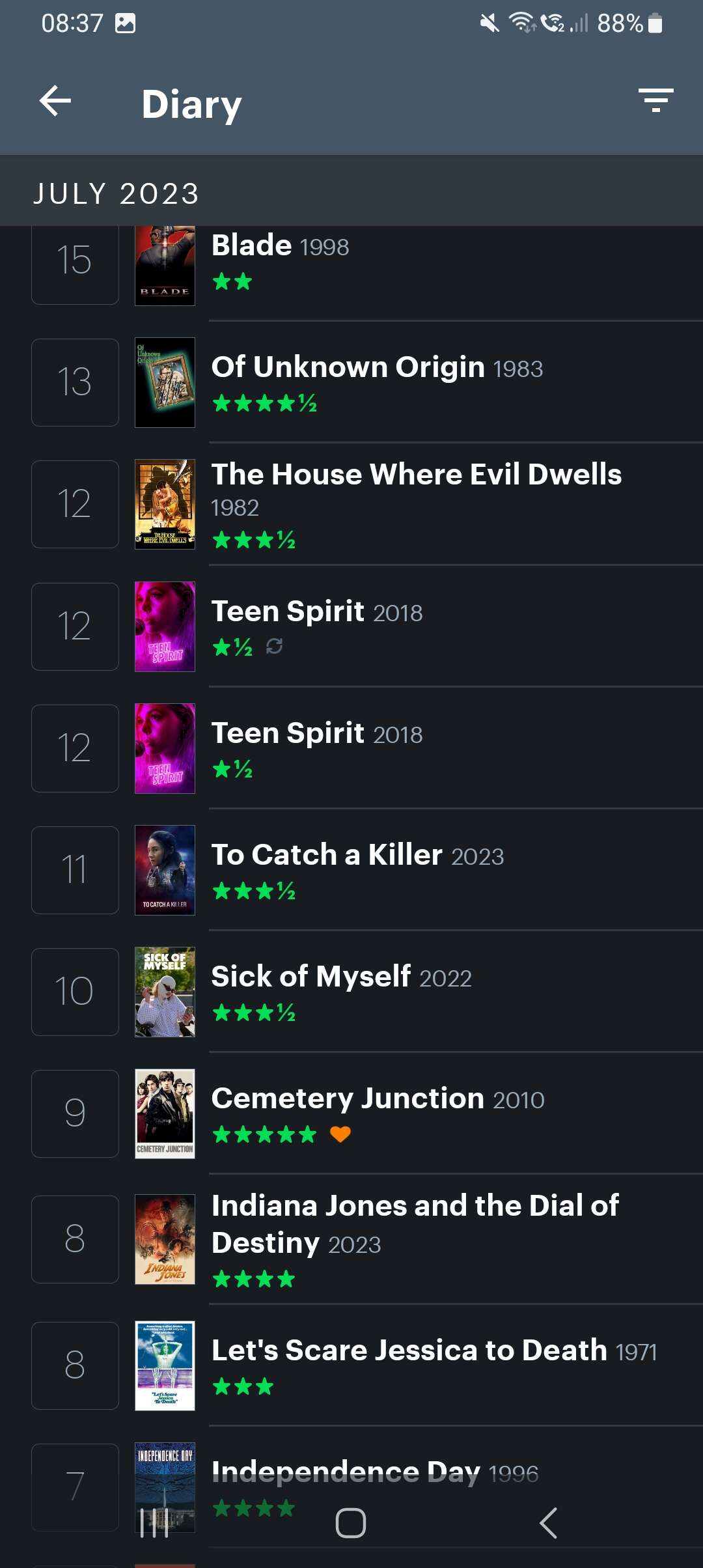Image resolution: width=703 pixels, height=1568 pixels.
Task: Tap the day 13 date box
Action: point(75,382)
